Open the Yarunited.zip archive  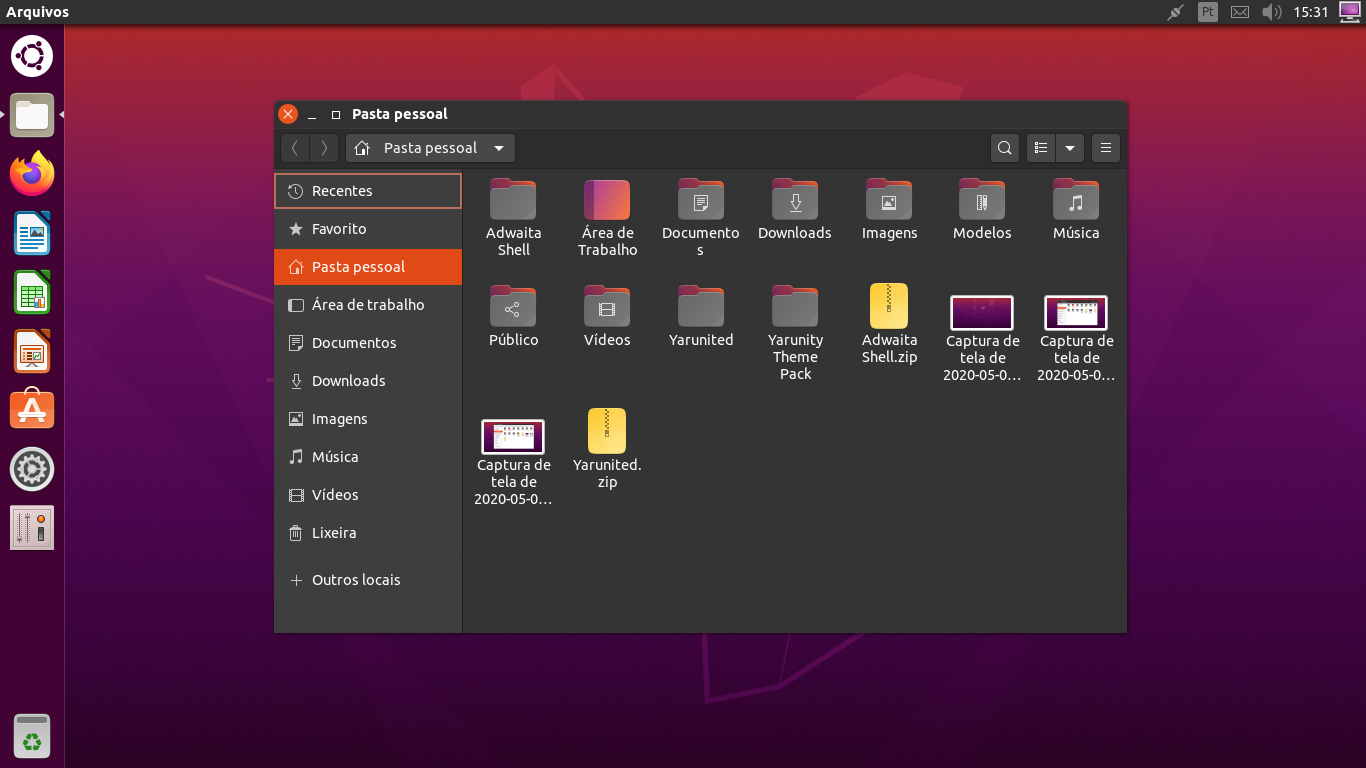point(606,432)
